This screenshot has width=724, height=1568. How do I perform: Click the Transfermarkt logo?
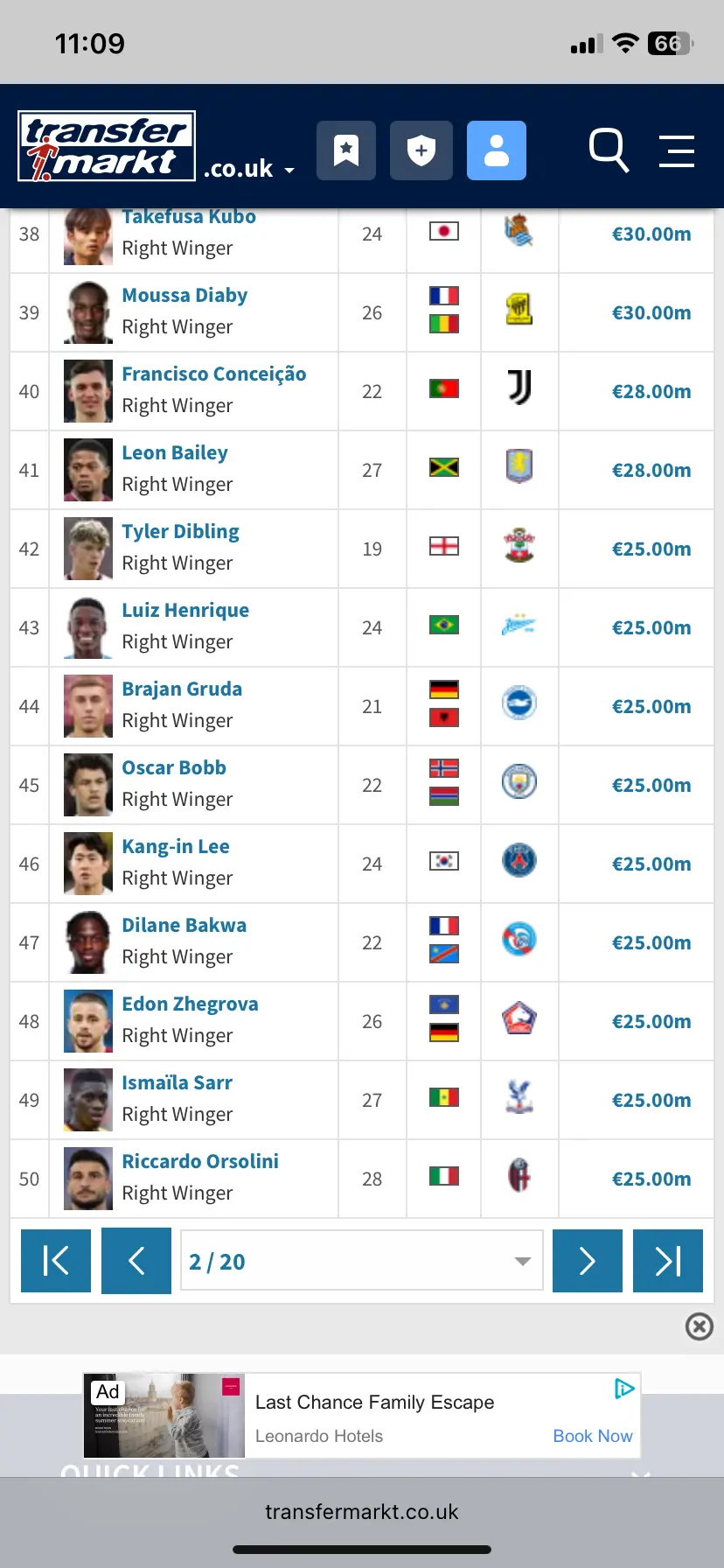(x=107, y=146)
